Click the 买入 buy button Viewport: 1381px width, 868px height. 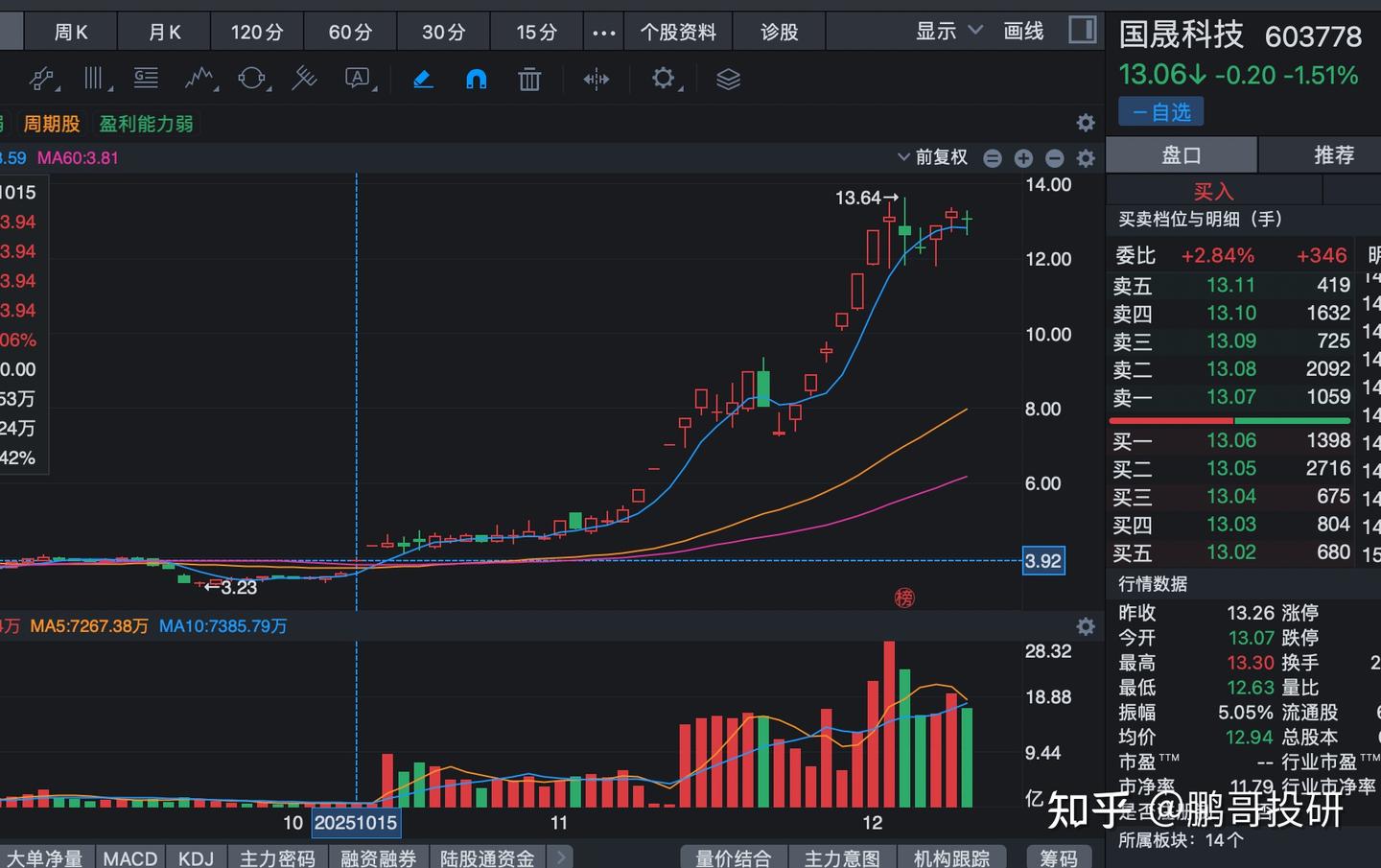(x=1214, y=191)
